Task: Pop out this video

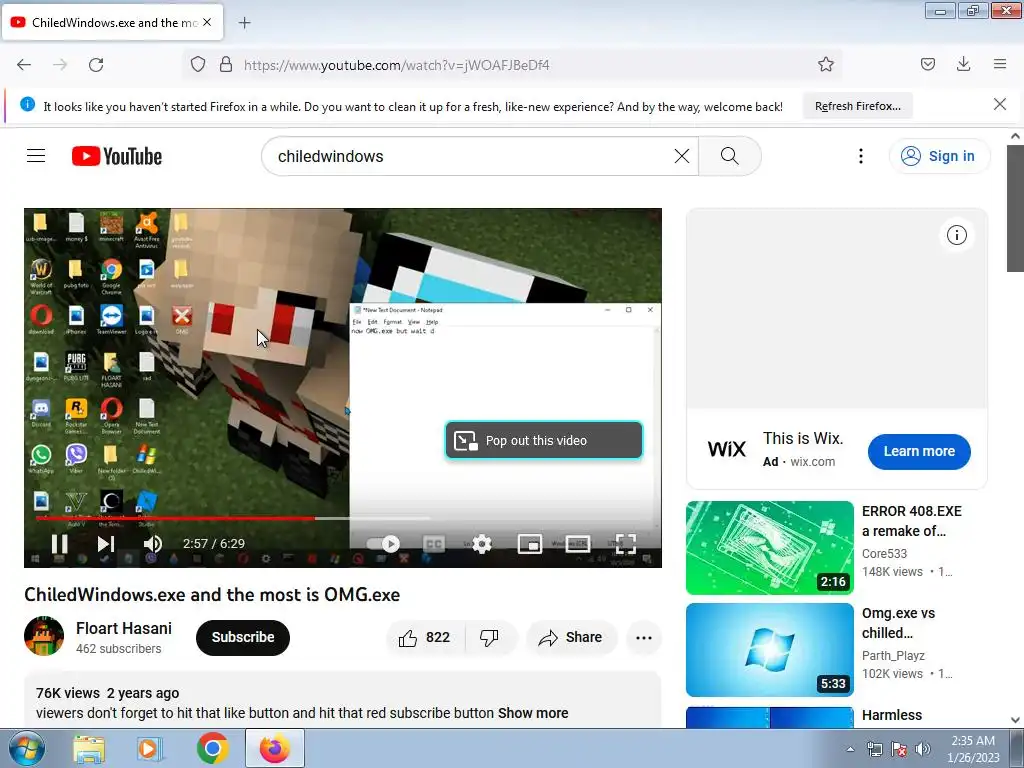Action: point(543,440)
